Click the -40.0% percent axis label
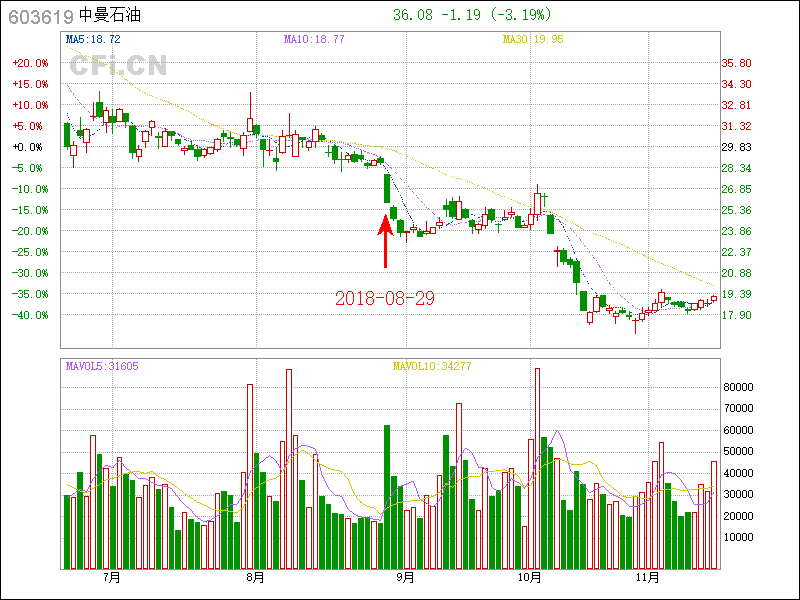Viewport: 800px width, 600px height. [x=31, y=315]
